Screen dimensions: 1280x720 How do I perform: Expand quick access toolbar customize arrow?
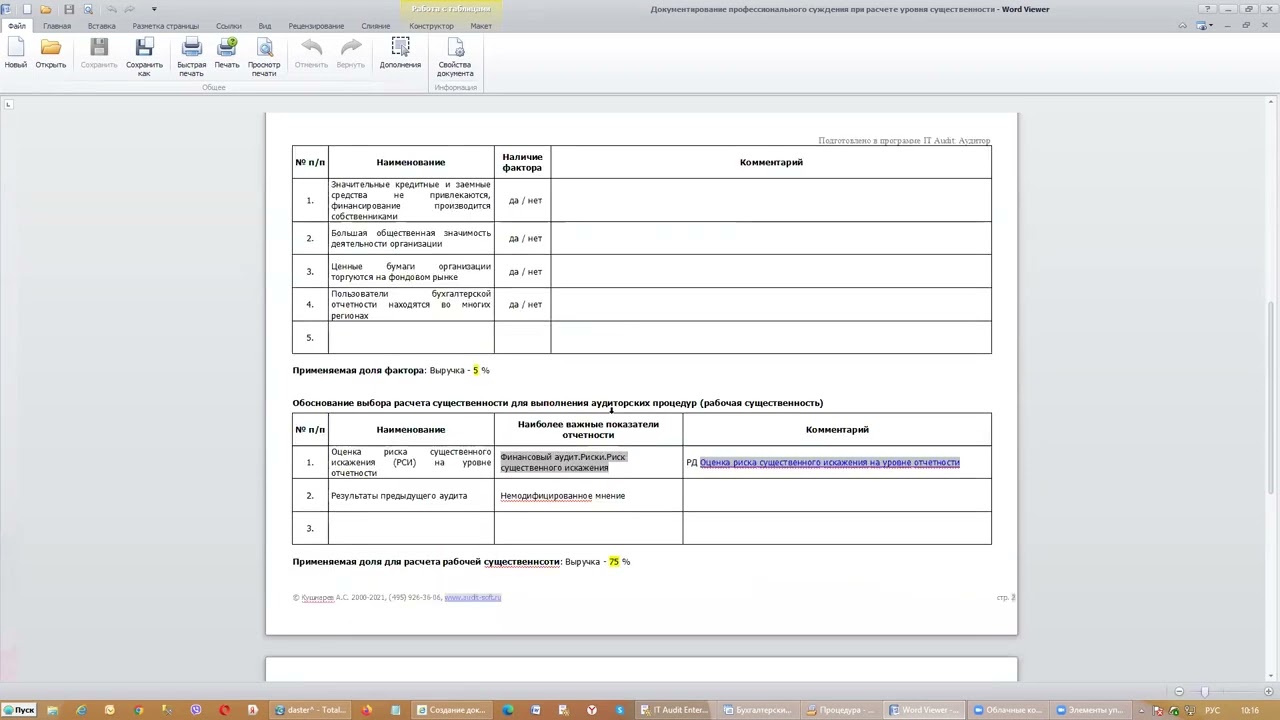point(154,9)
